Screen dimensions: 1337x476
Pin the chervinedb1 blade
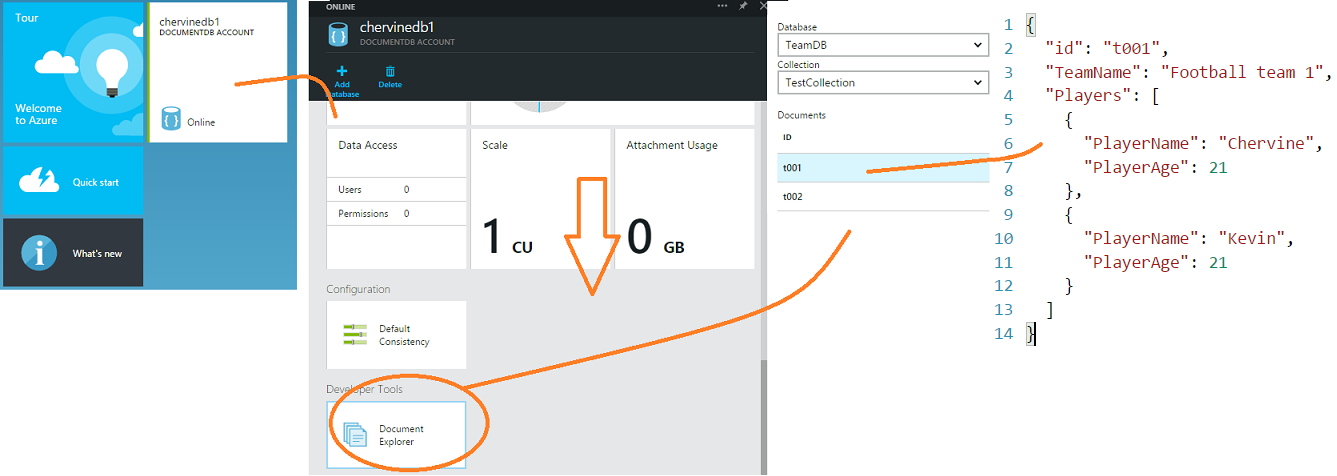[x=743, y=6]
